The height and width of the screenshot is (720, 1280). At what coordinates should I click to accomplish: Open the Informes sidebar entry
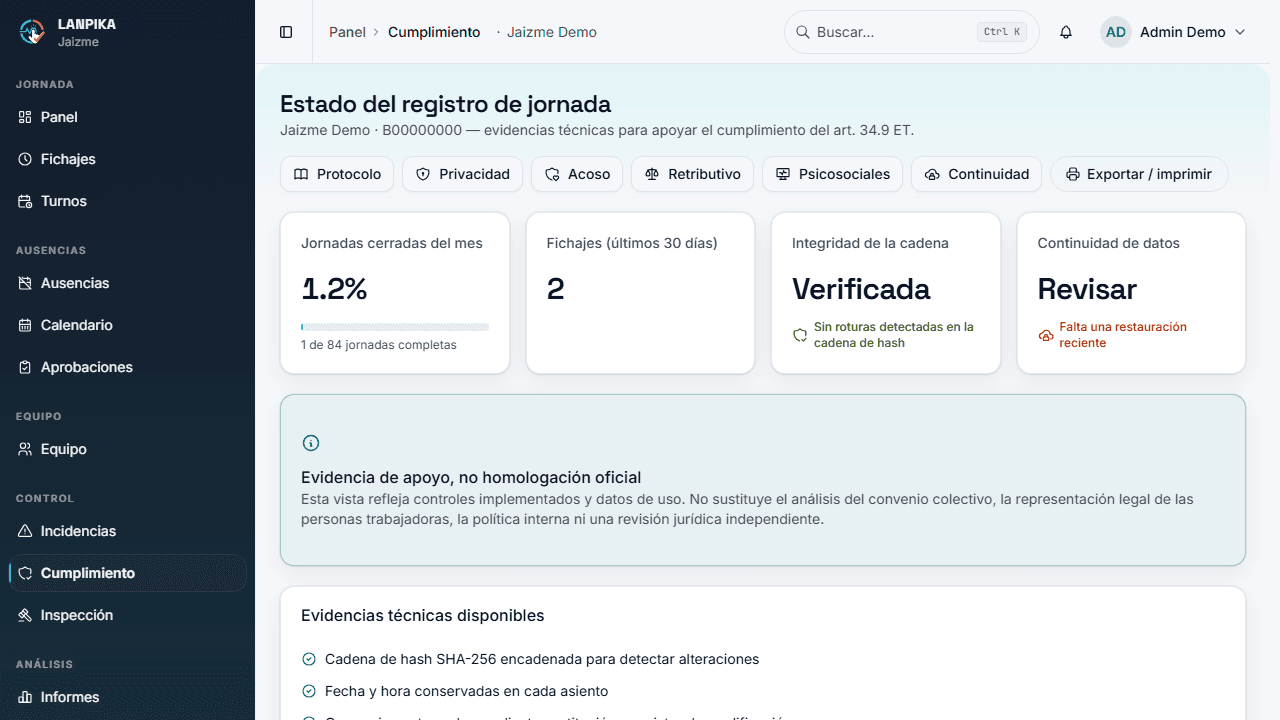click(127, 697)
